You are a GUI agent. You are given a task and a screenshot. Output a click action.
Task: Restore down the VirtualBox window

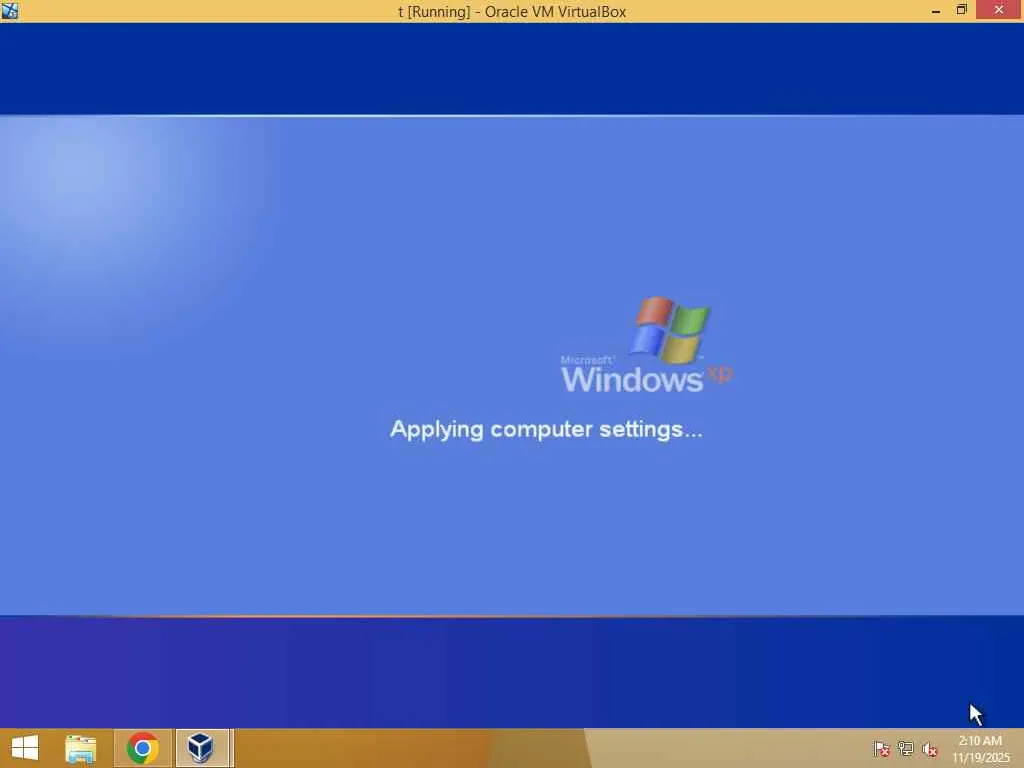coord(961,10)
